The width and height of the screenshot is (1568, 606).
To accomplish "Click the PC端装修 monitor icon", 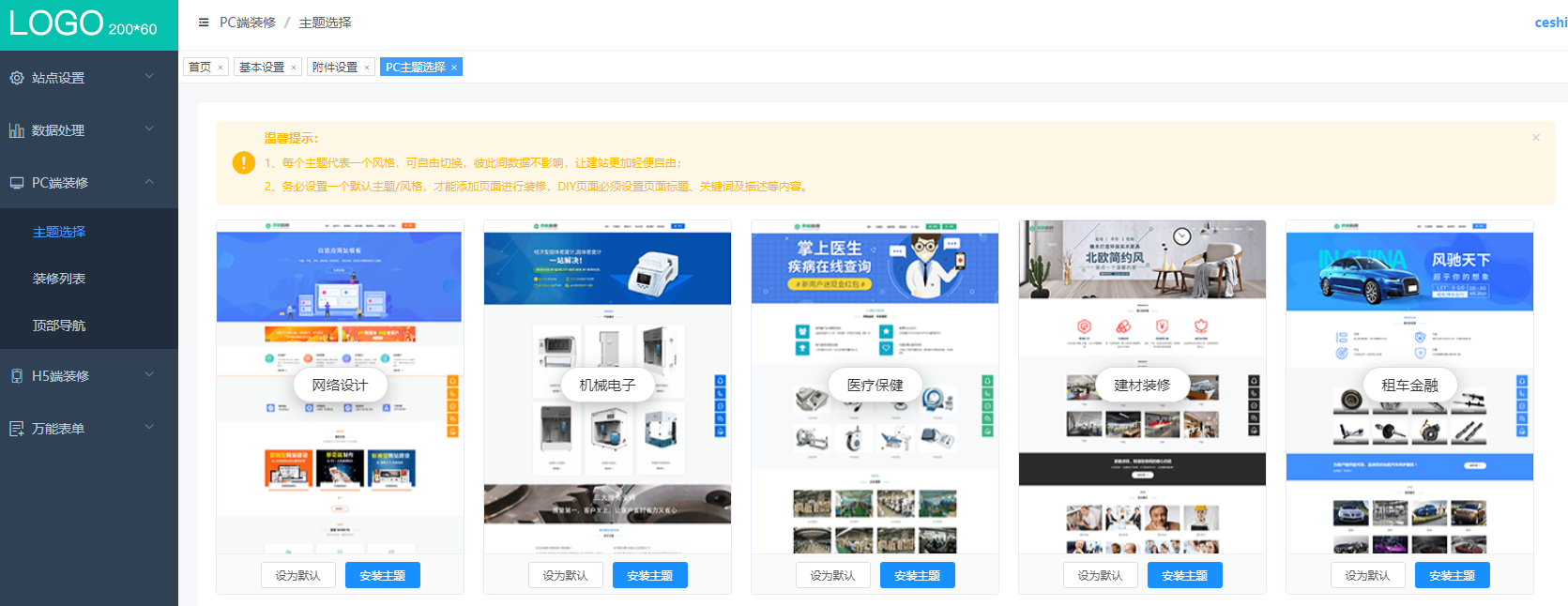I will 17,183.
